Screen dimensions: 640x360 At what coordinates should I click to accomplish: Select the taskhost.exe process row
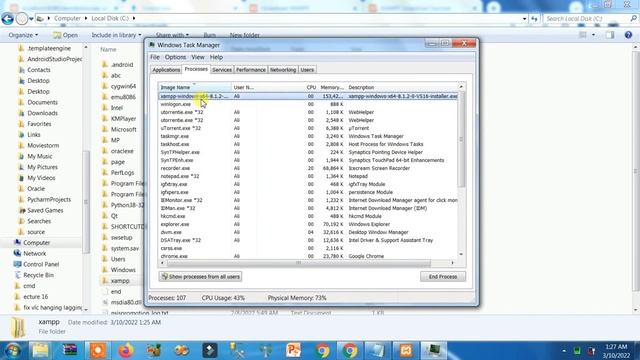coord(308,144)
